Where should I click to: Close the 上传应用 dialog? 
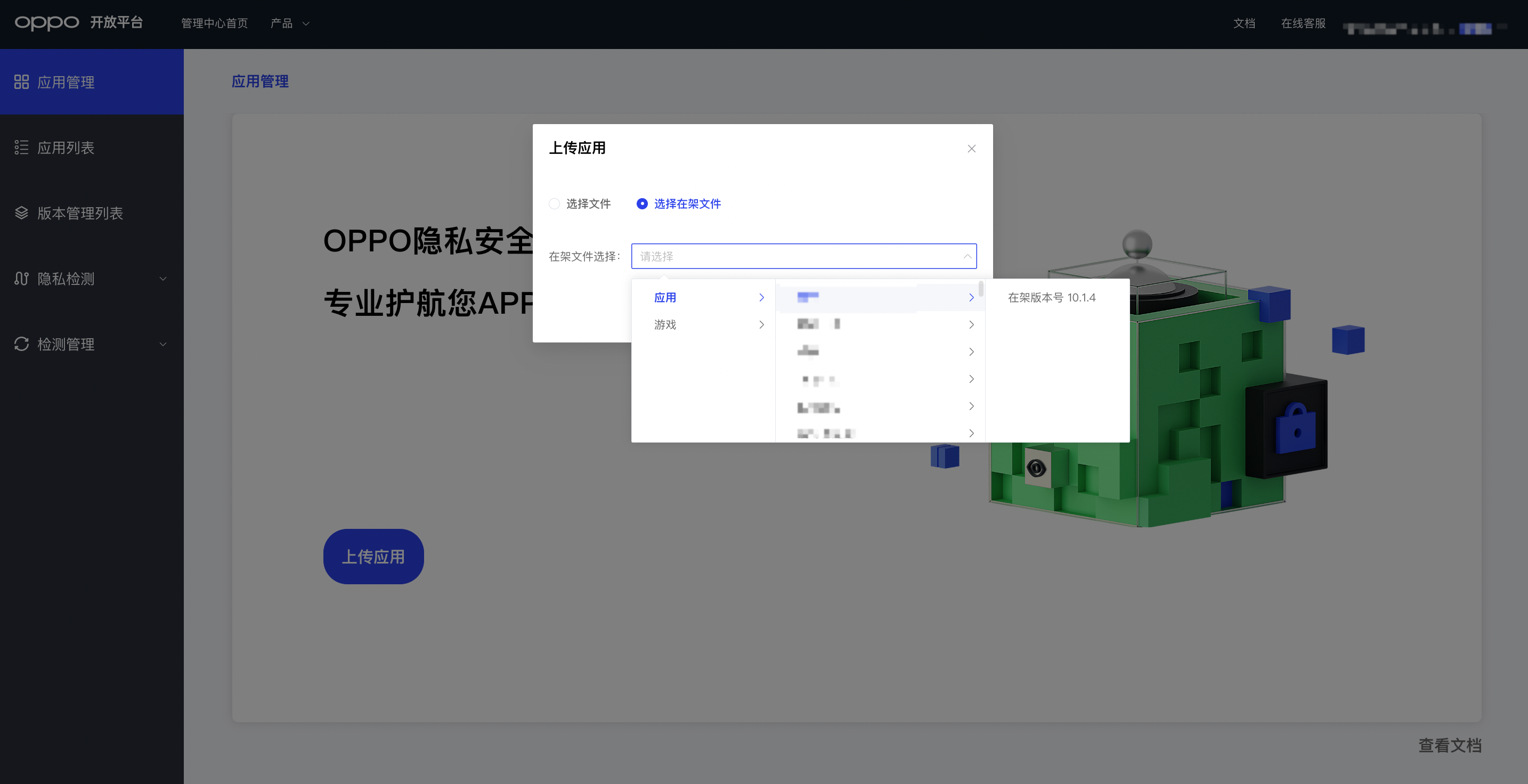[x=972, y=148]
